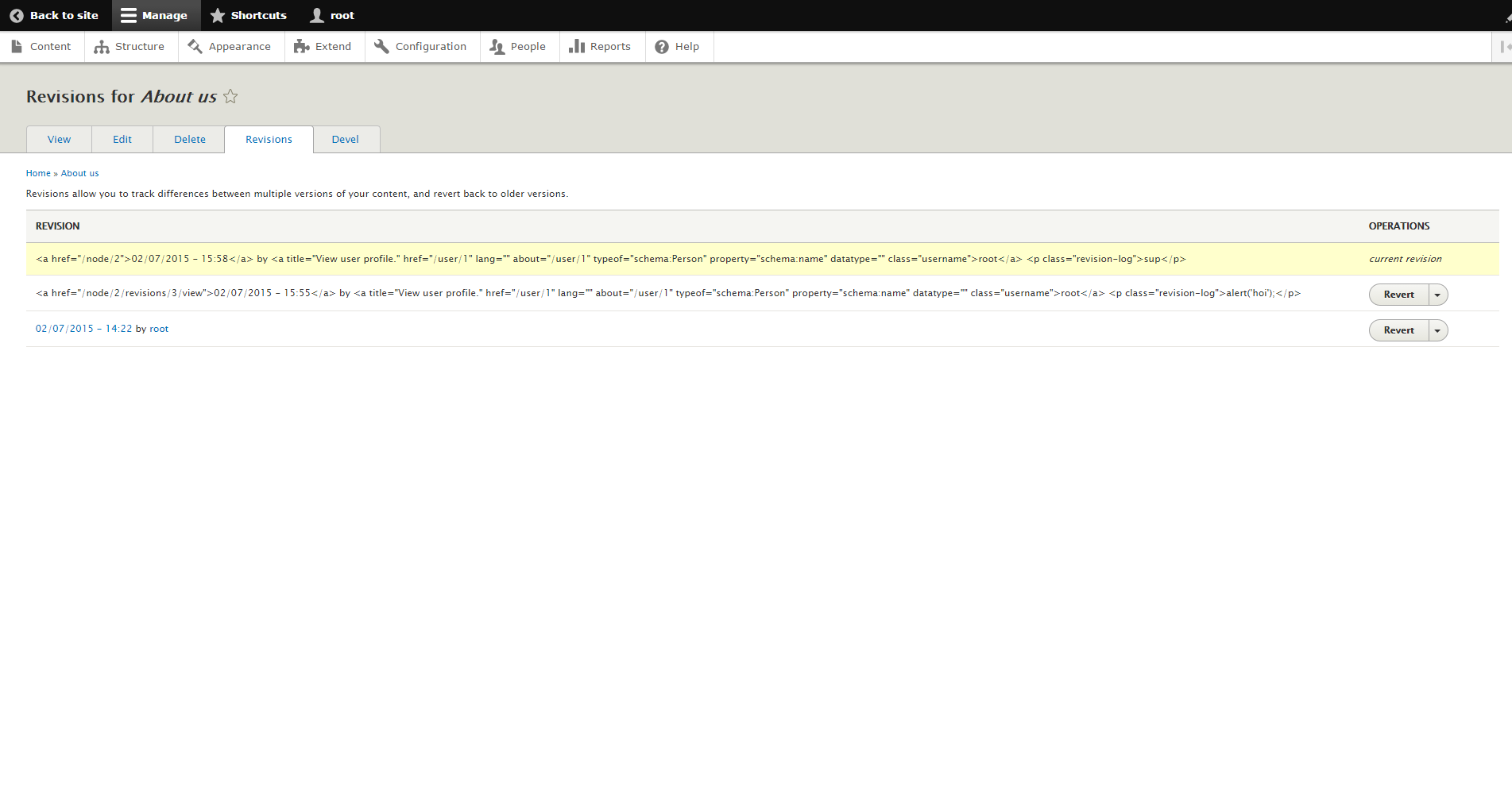This screenshot has height=806, width=1512.
Task: Open Appearance using its brush icon
Action: [194, 46]
